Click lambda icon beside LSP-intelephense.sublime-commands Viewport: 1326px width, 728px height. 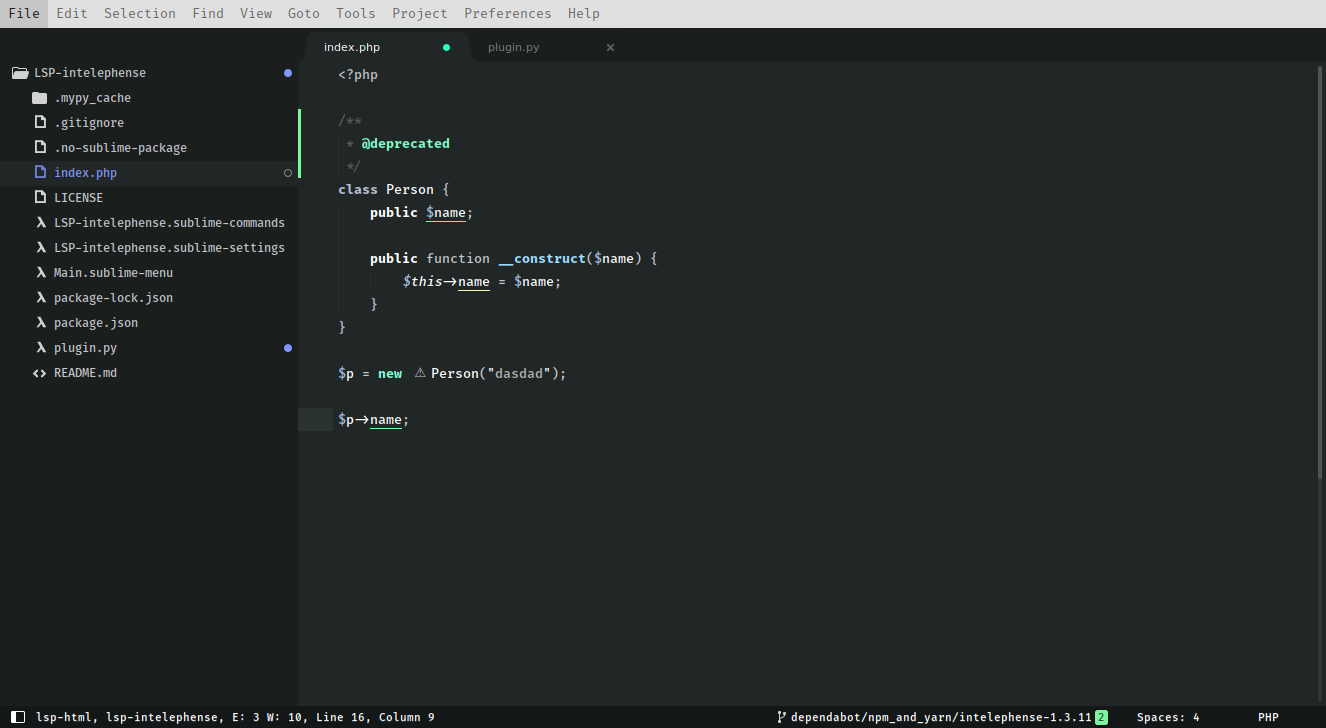41,223
